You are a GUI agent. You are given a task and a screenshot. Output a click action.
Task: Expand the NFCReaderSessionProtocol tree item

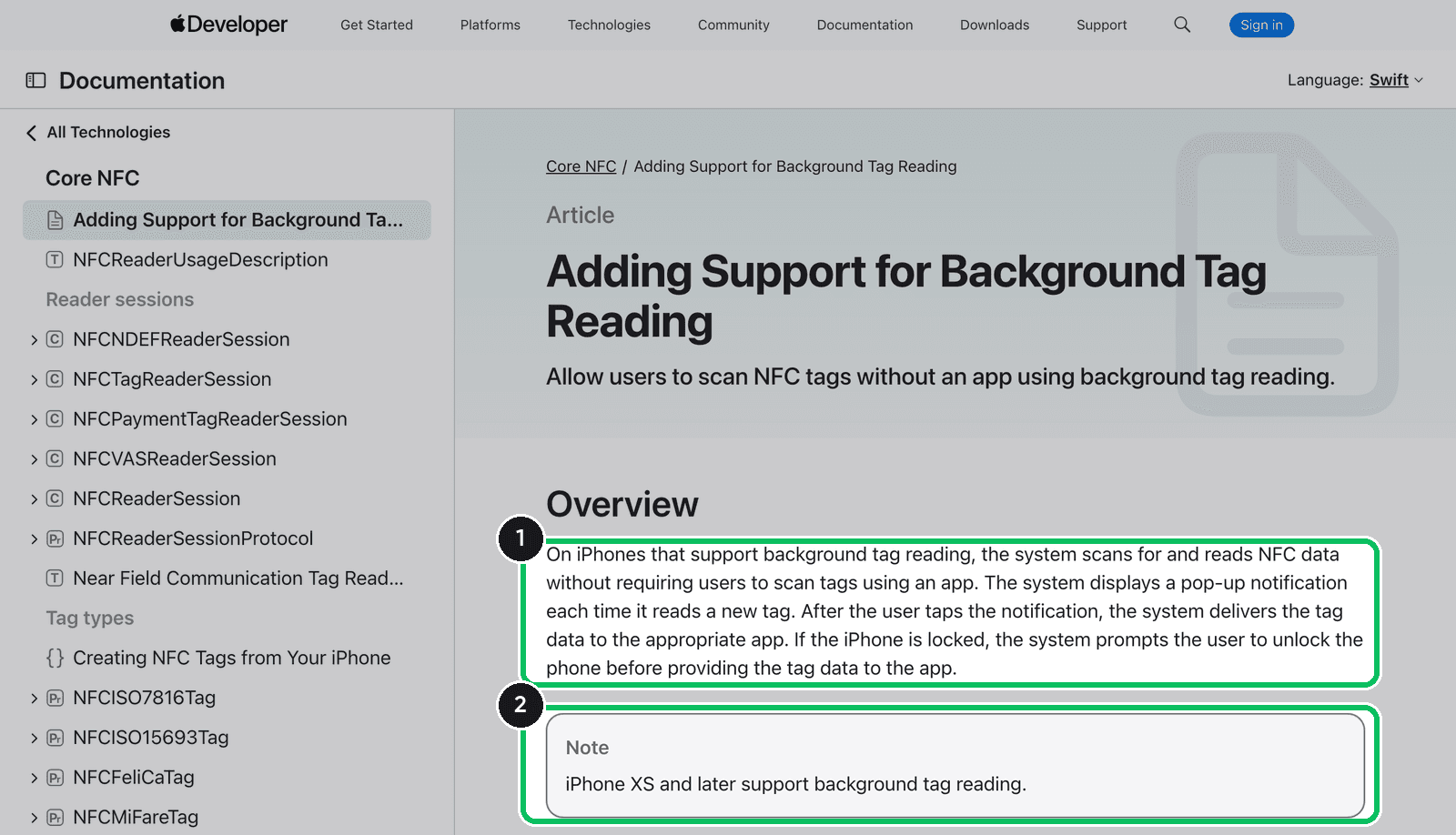pos(34,539)
